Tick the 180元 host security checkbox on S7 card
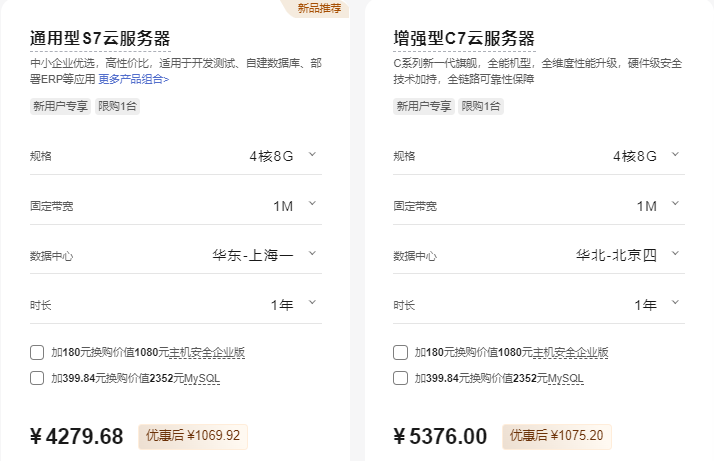Viewport: 714px width, 461px height. [37, 353]
